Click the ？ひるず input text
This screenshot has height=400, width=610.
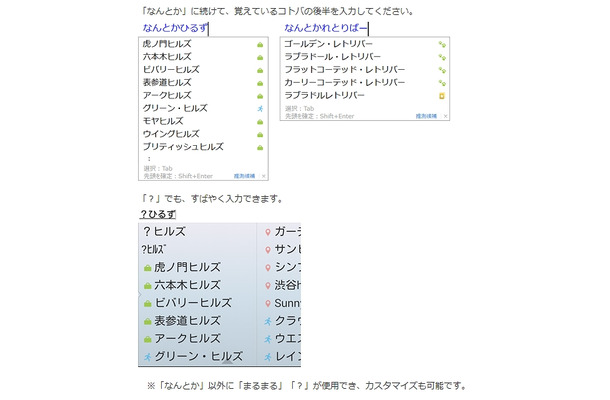click(158, 214)
